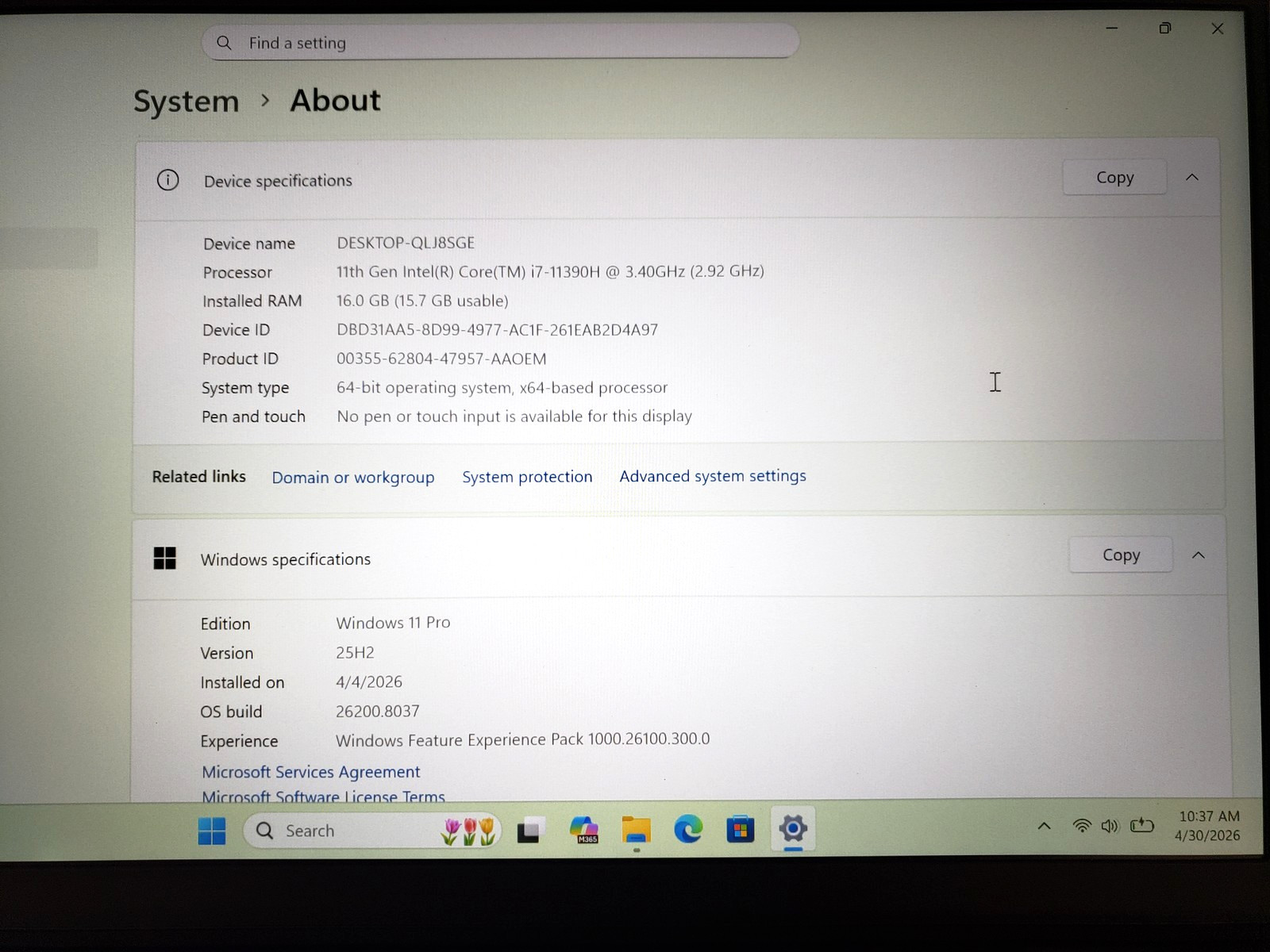Open the battery status tray icon

coord(1141,826)
